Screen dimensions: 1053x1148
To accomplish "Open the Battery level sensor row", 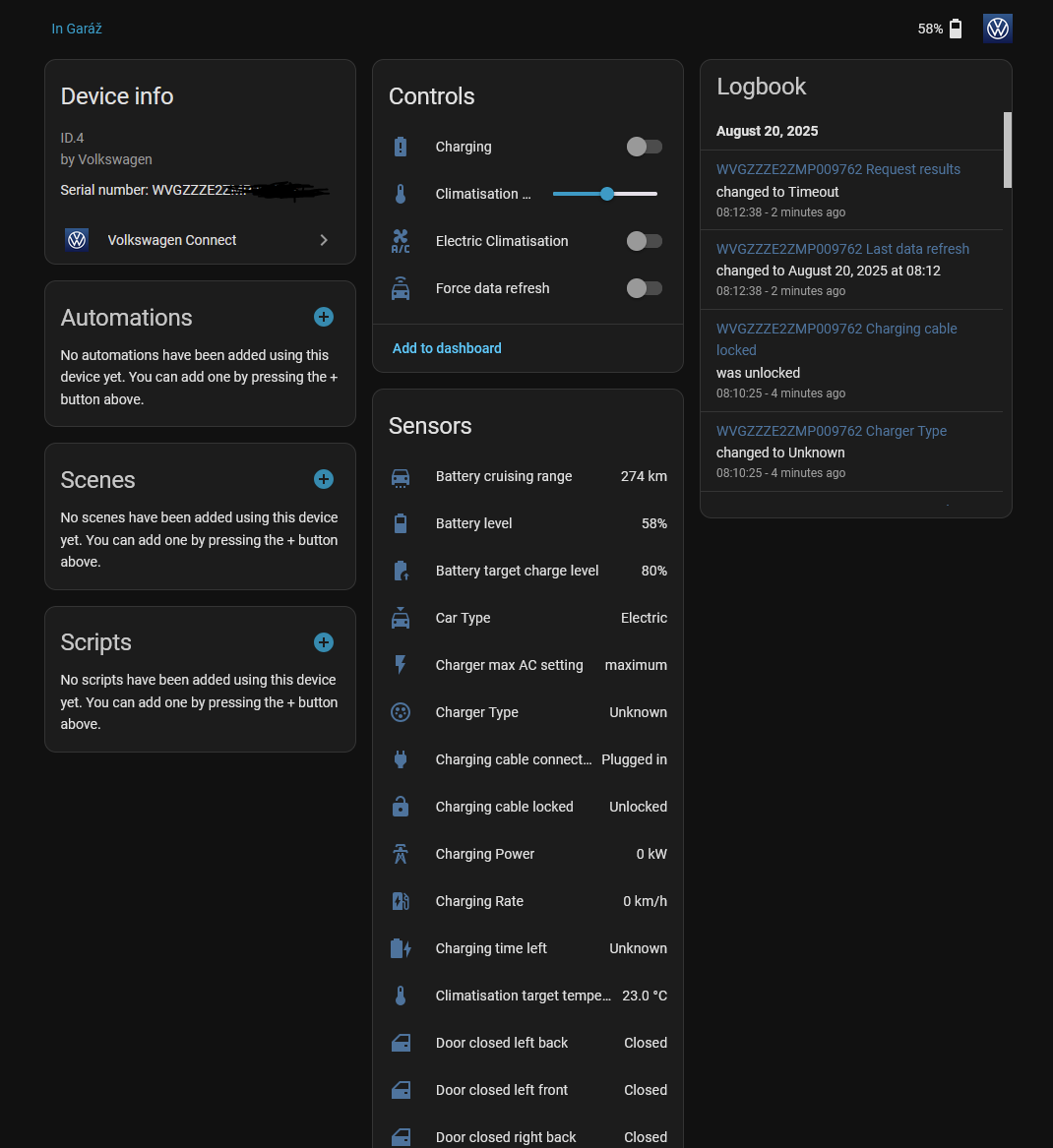I will [x=527, y=523].
